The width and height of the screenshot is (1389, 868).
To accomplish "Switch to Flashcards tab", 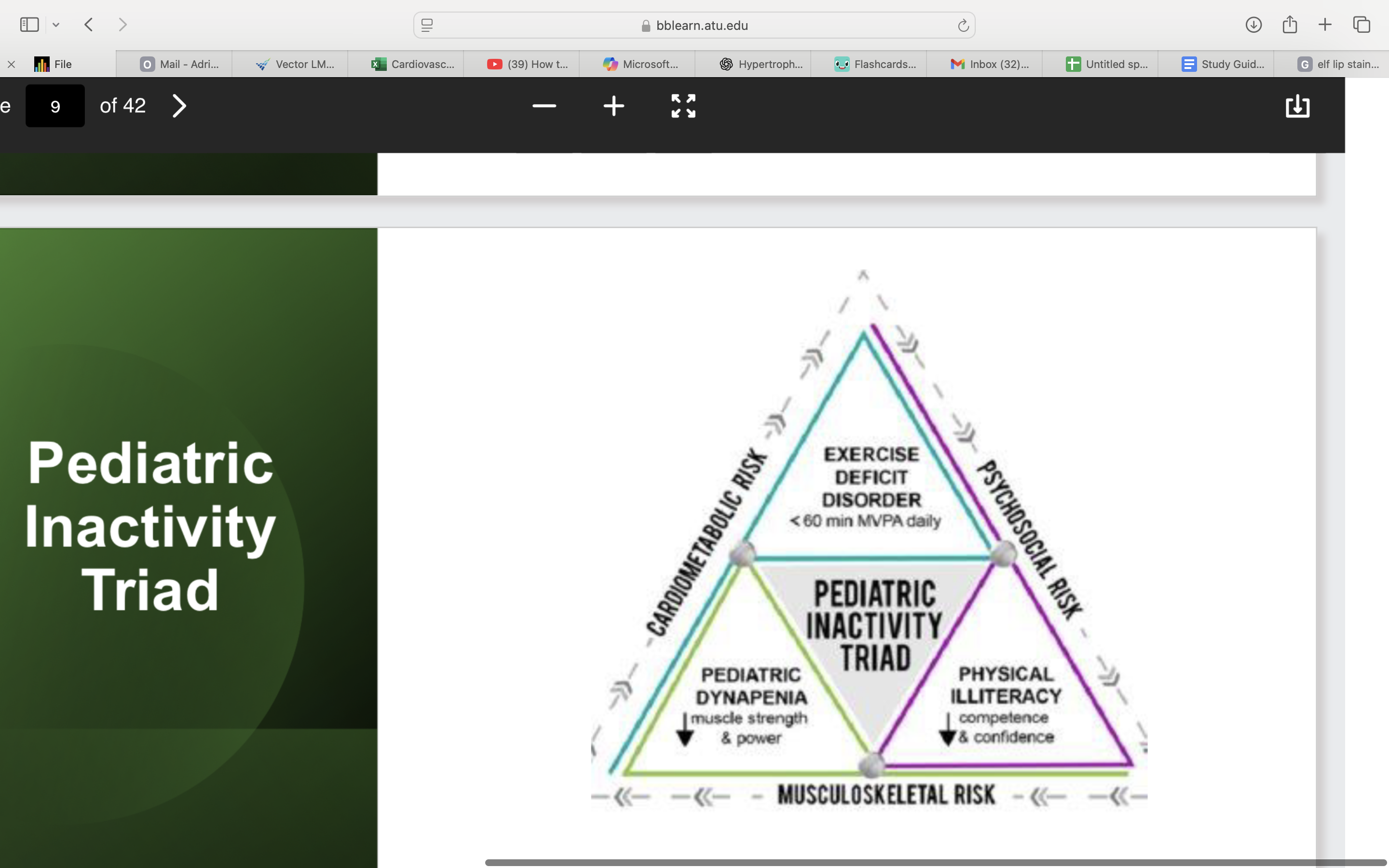I will pos(875,64).
